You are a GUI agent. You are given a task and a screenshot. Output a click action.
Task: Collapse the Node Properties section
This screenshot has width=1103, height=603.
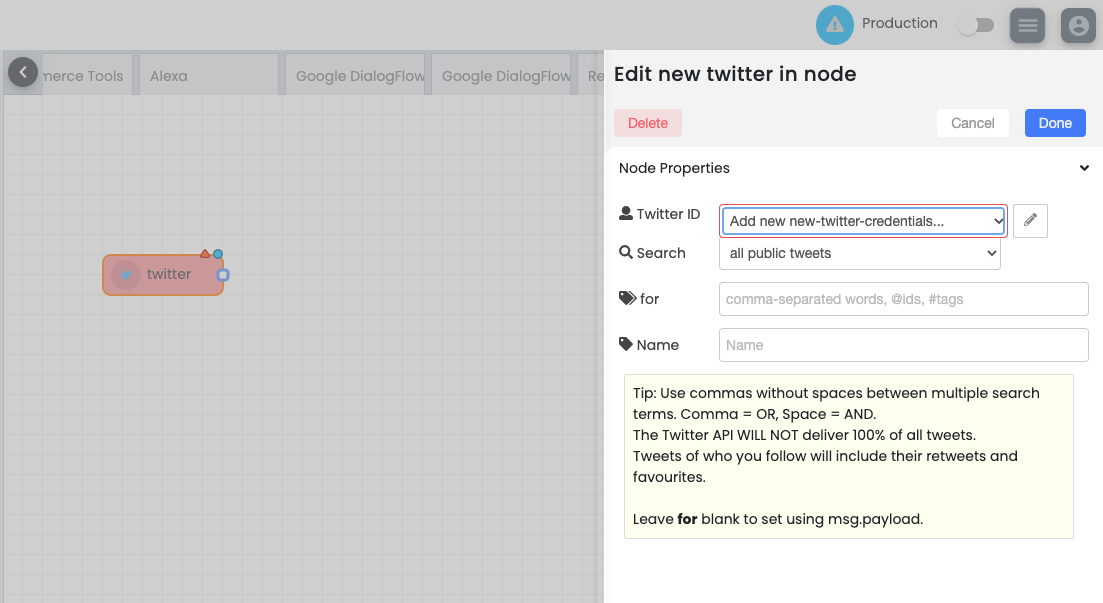pyautogui.click(x=1084, y=168)
